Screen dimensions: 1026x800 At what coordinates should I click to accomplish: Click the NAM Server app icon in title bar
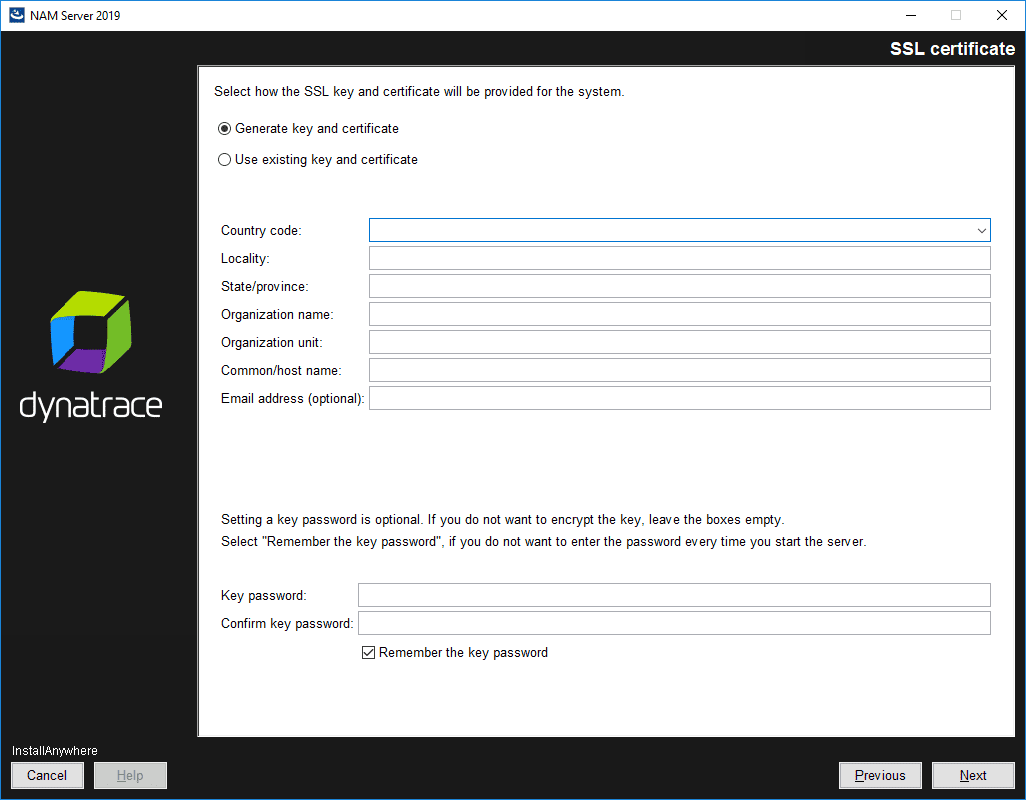pyautogui.click(x=16, y=15)
